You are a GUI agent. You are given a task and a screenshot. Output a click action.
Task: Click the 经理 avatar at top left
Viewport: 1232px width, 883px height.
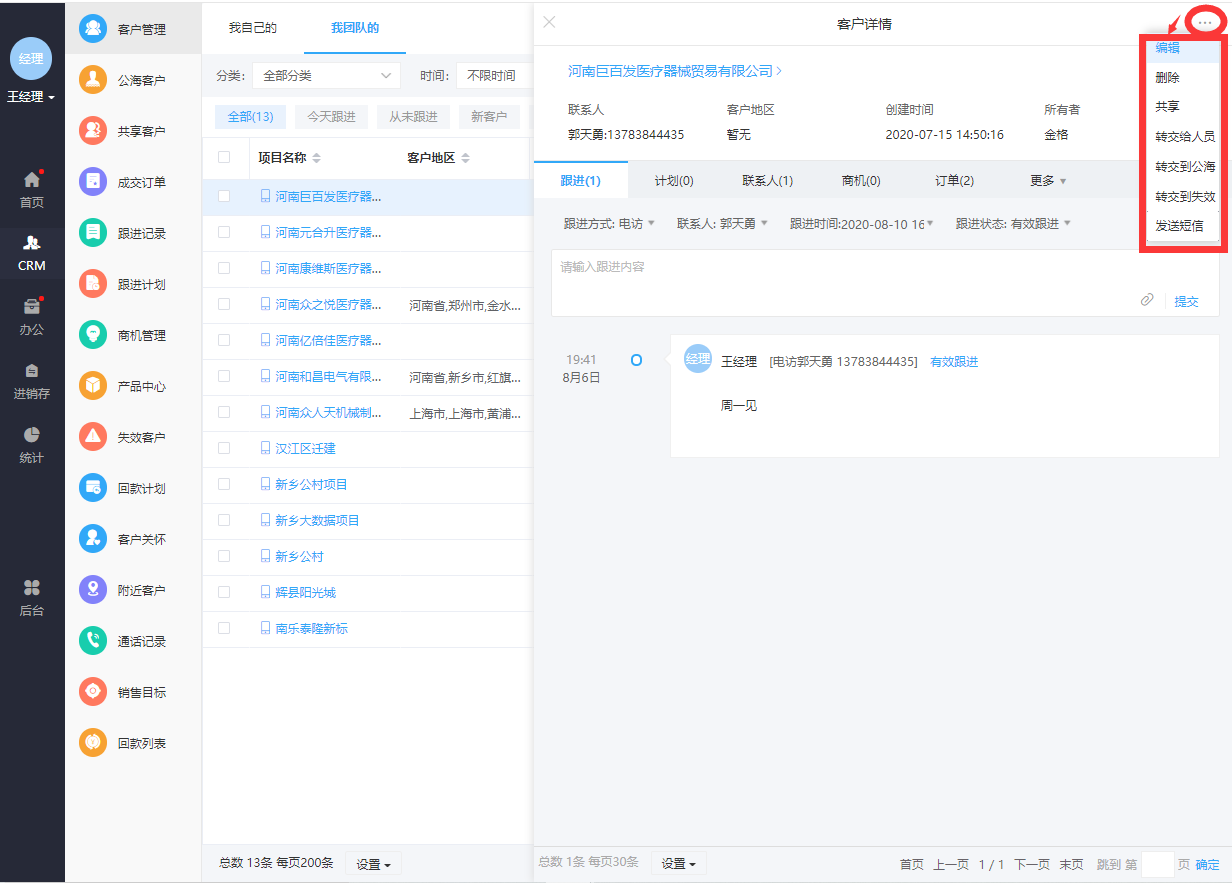point(31,59)
